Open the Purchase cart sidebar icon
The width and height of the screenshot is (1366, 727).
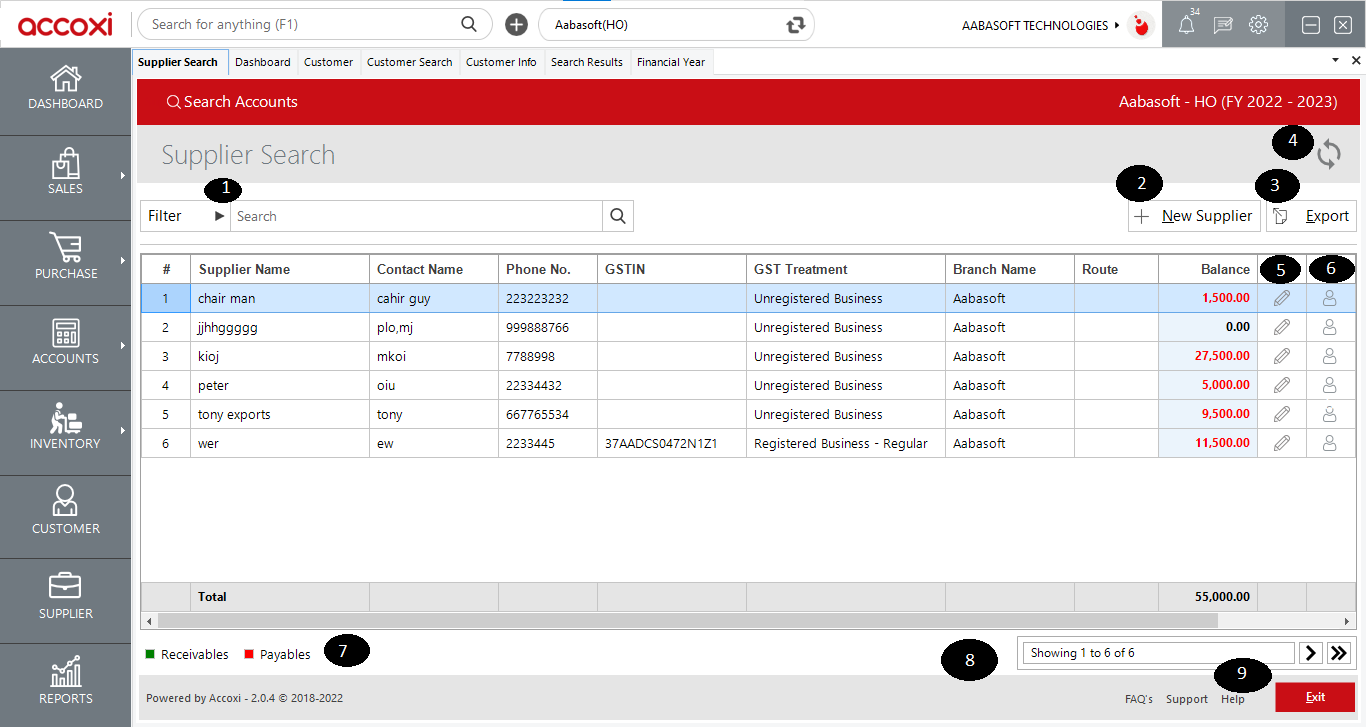(65, 248)
